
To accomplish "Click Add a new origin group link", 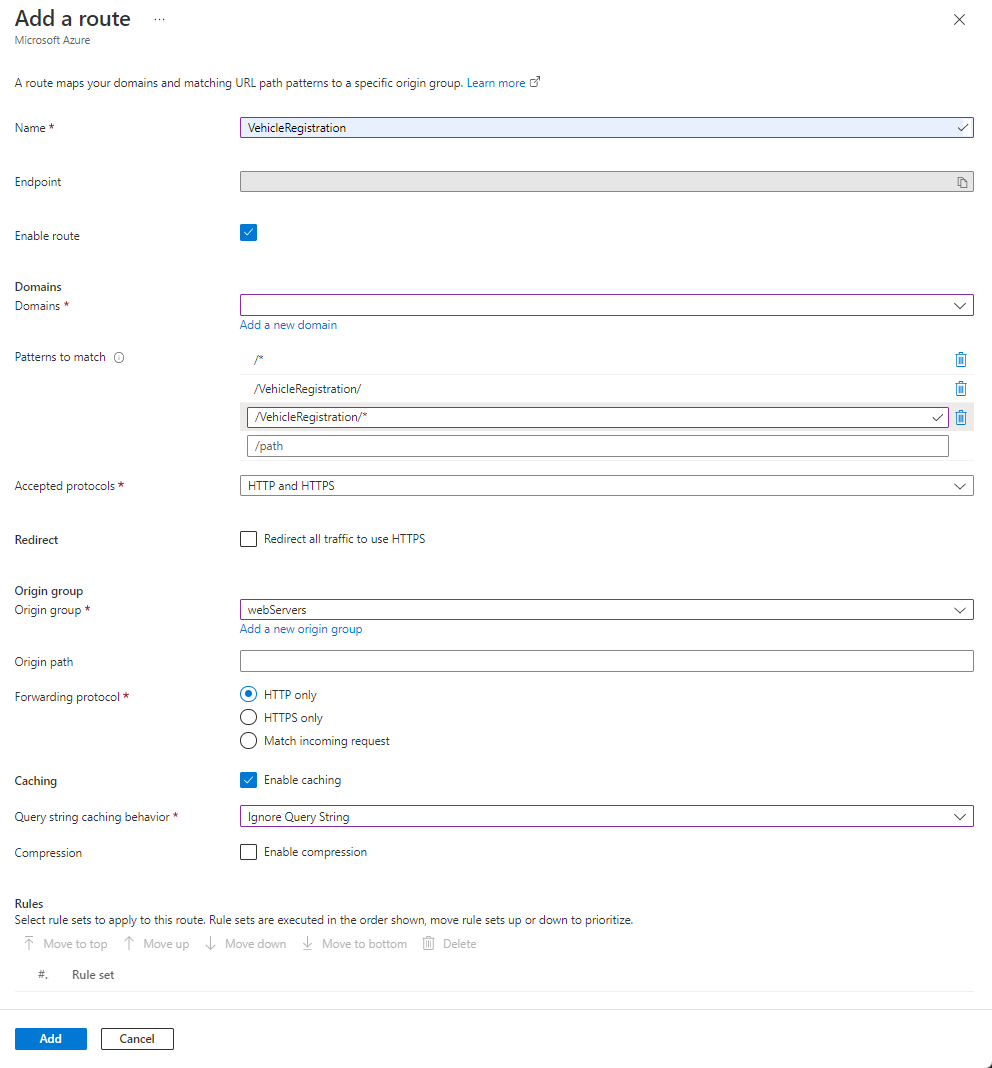I will pyautogui.click(x=300, y=629).
